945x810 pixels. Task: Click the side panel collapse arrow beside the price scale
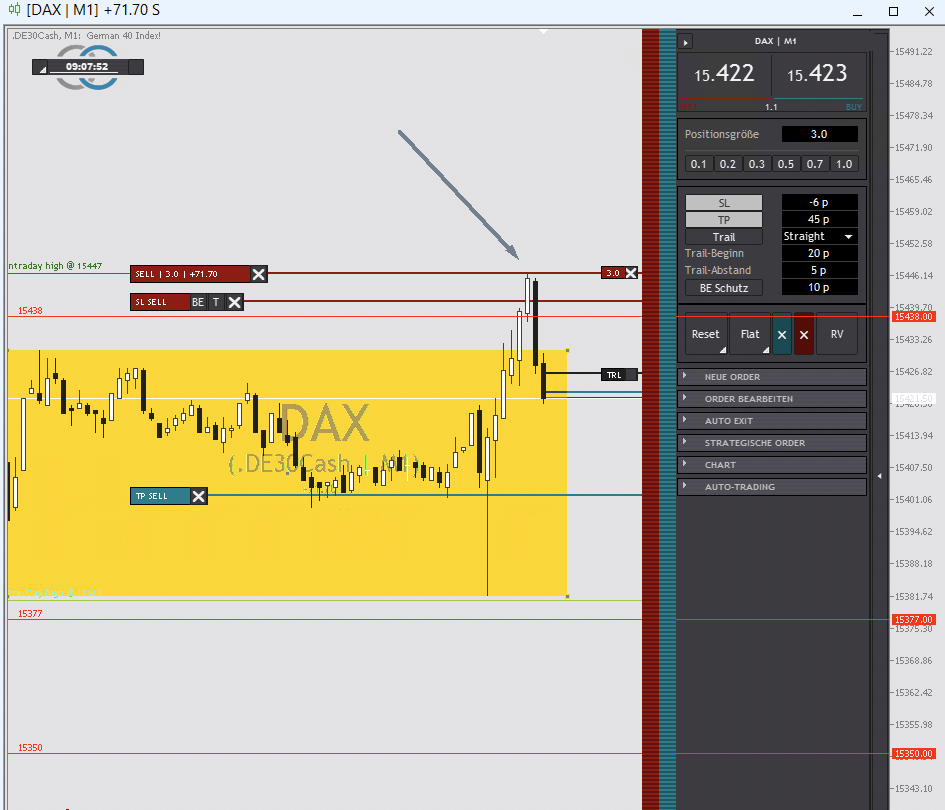tap(879, 476)
